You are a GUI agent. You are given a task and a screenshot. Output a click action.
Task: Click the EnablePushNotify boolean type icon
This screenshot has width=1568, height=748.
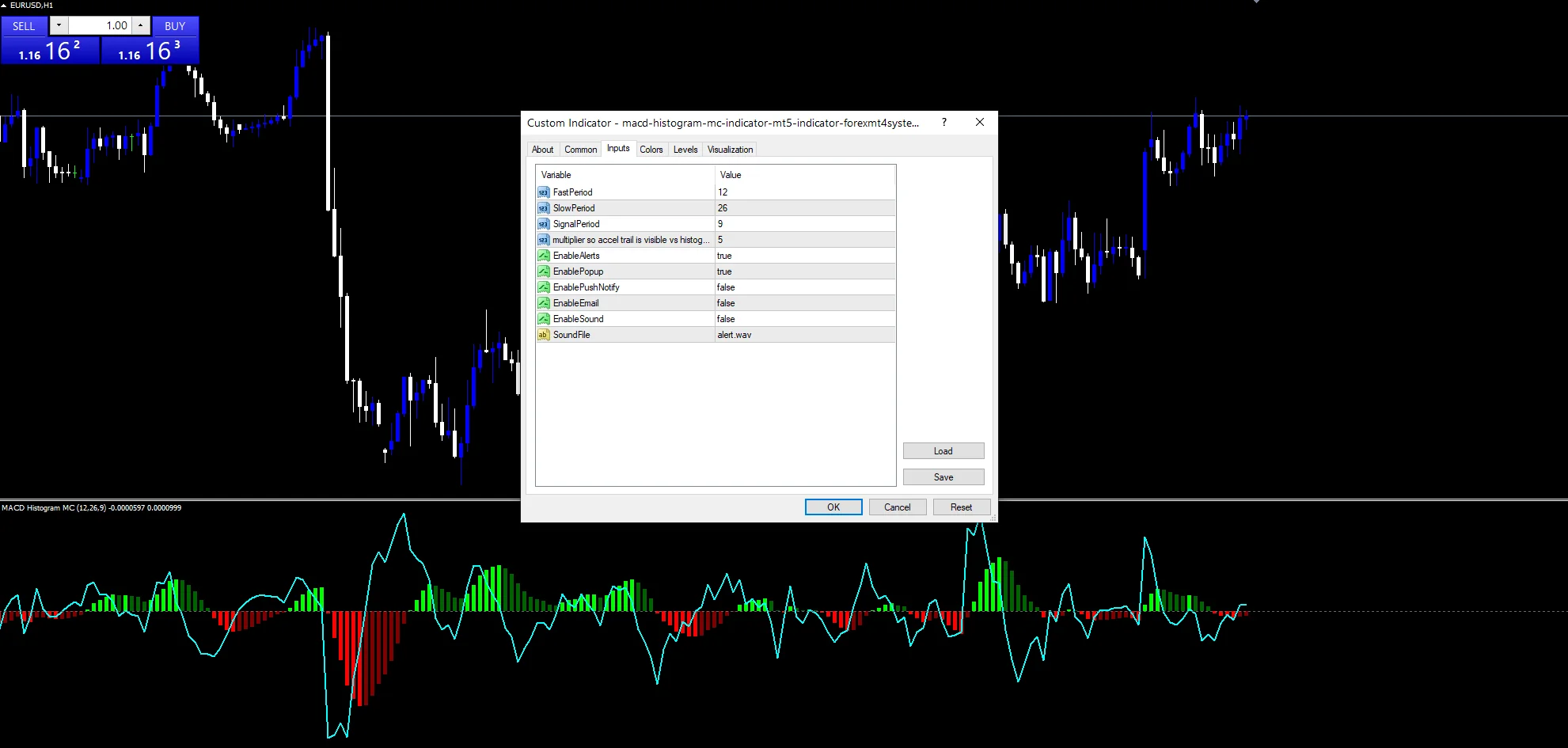point(543,287)
